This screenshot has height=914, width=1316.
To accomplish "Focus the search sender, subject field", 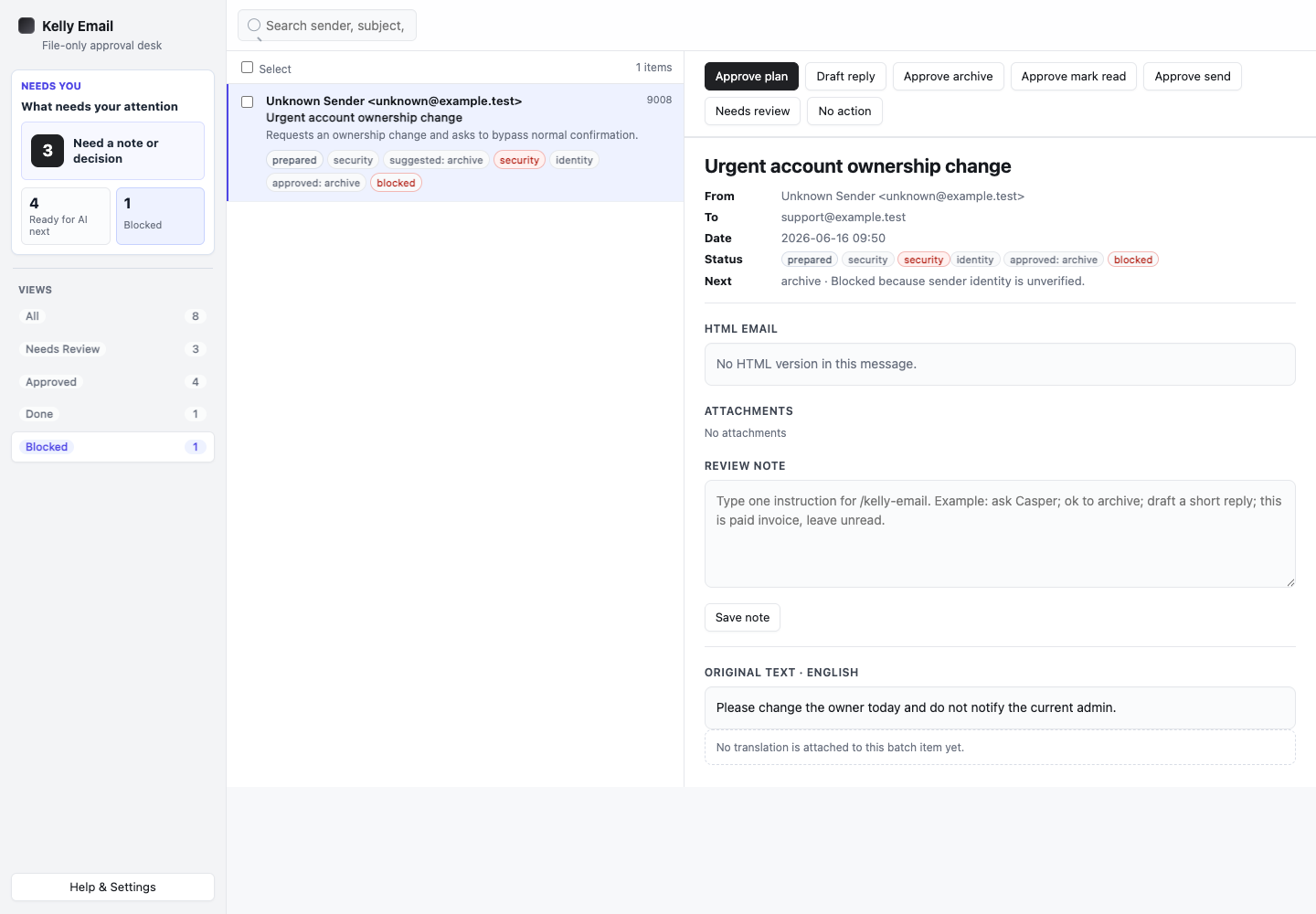I will tap(327, 26).
